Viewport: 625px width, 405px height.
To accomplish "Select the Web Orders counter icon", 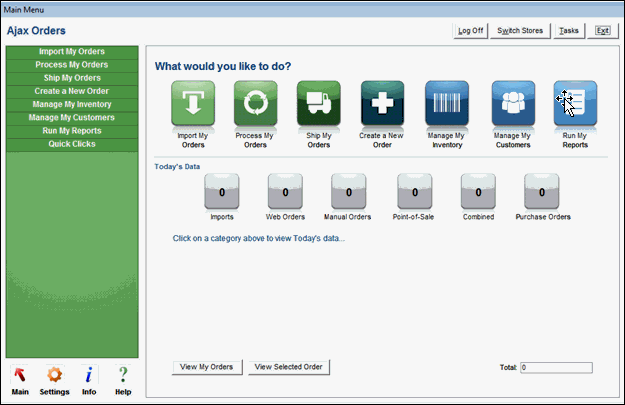I will coord(285,191).
